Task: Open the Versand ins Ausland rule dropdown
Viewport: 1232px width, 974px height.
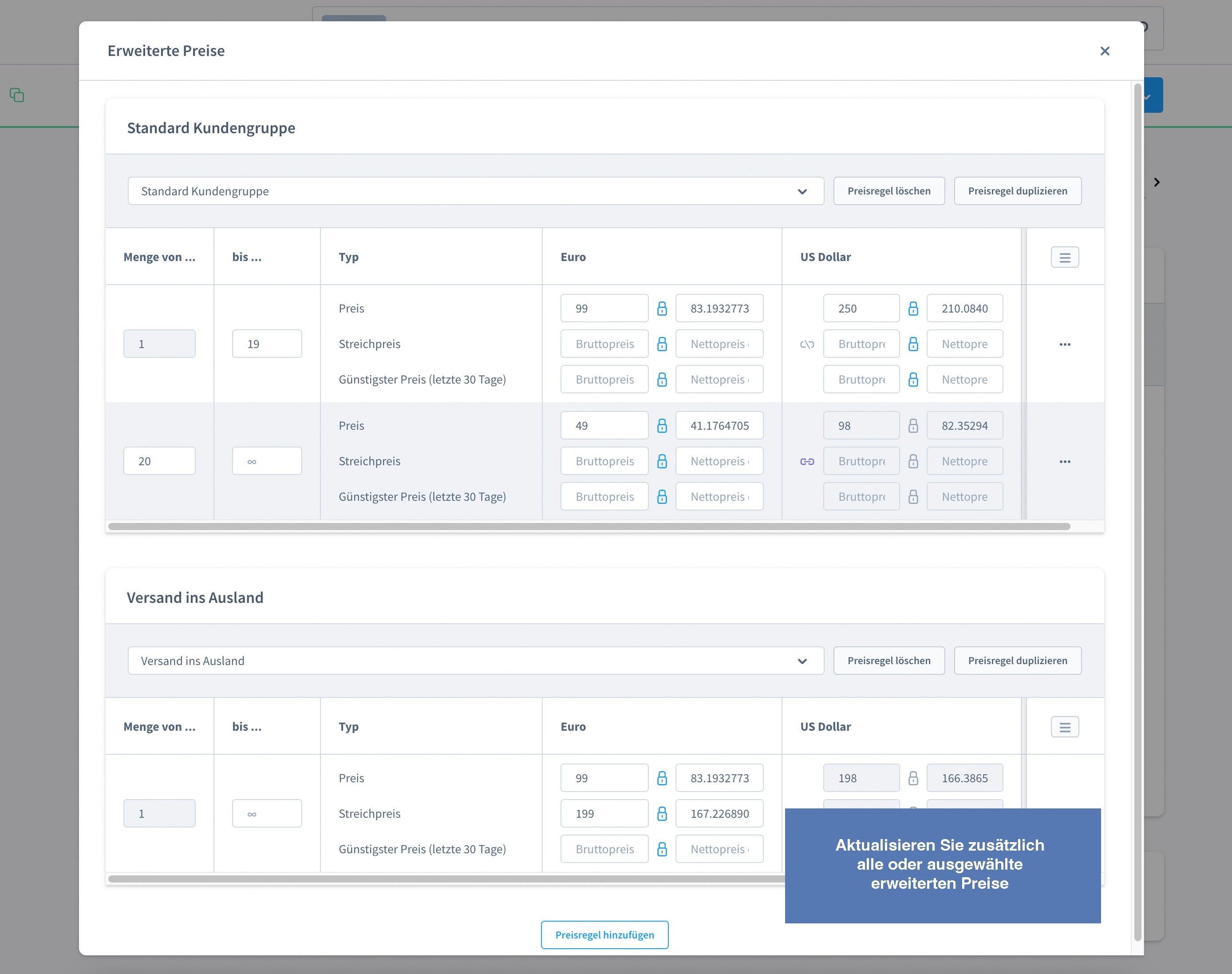Action: coord(475,661)
